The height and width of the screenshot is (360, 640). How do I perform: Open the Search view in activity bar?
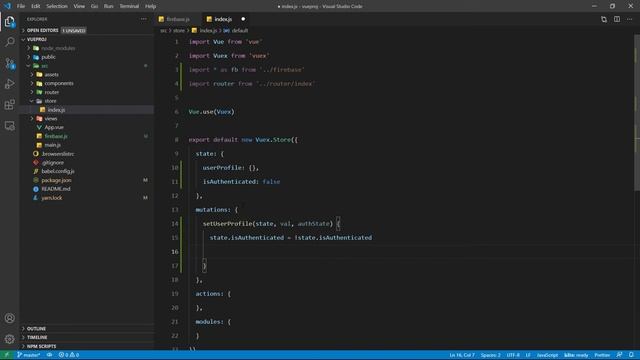9,42
